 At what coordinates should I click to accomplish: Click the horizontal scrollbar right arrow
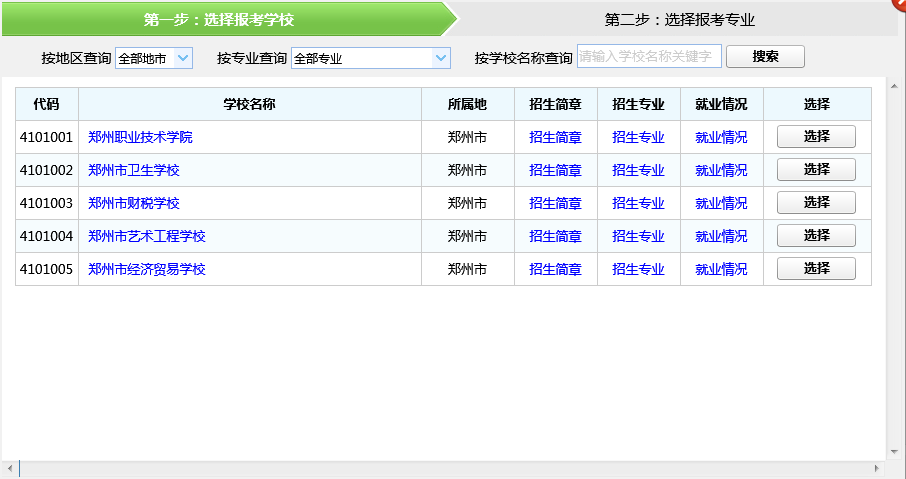coord(877,469)
